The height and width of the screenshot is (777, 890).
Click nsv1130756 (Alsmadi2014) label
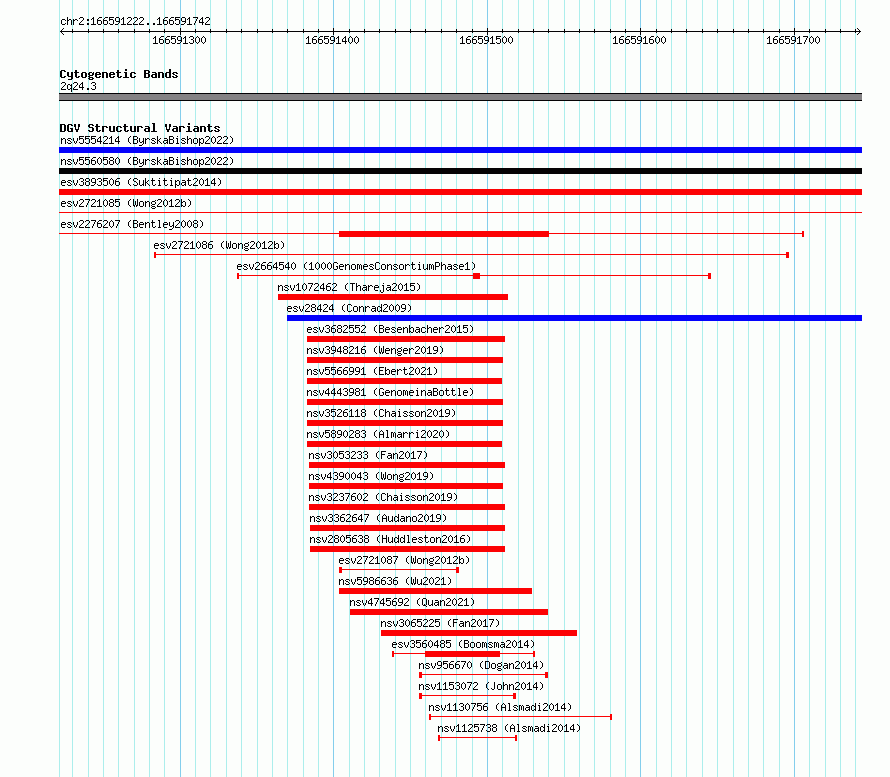(x=500, y=707)
